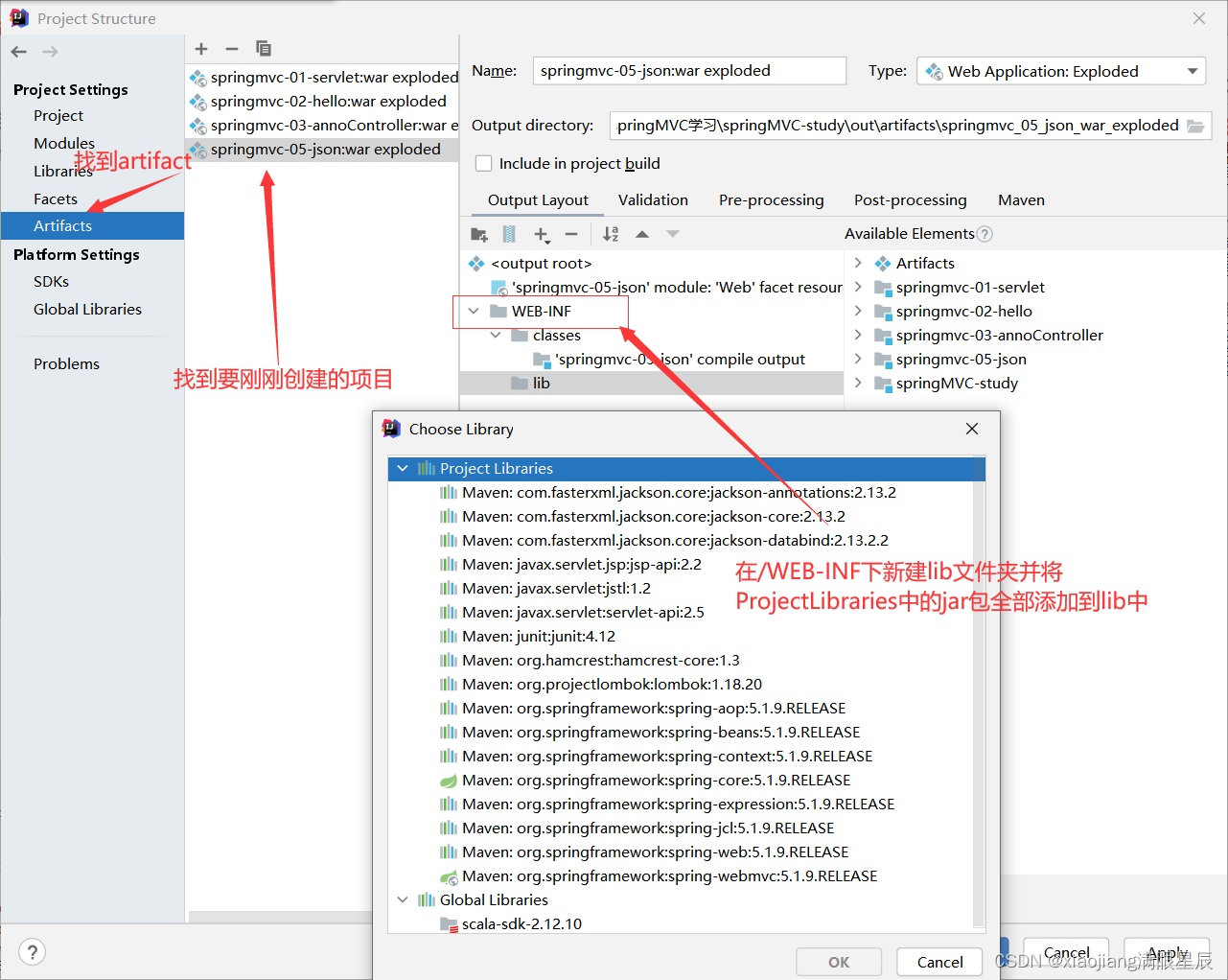Create archive icon in output layout toolbar

[x=510, y=234]
